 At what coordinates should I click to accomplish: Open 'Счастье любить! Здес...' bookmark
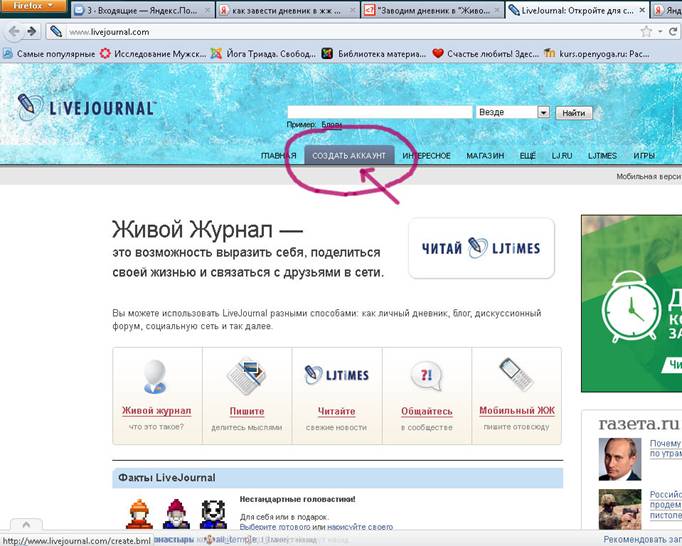(485, 54)
